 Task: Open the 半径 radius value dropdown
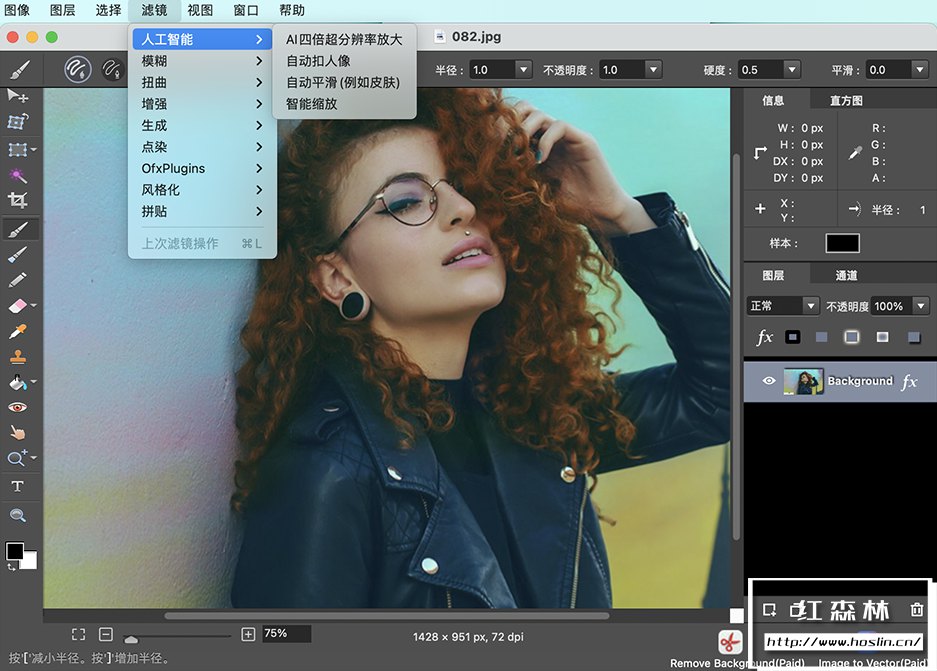[501, 70]
